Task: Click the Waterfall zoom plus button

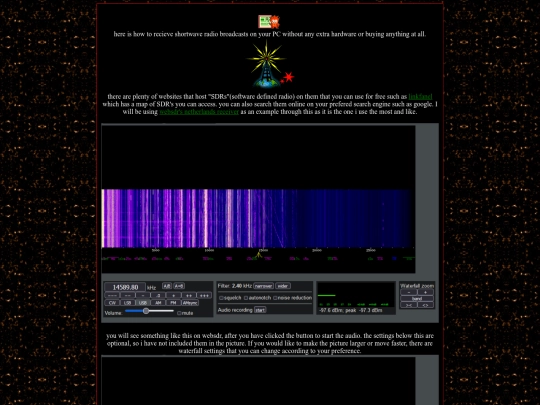Action: coord(426,292)
